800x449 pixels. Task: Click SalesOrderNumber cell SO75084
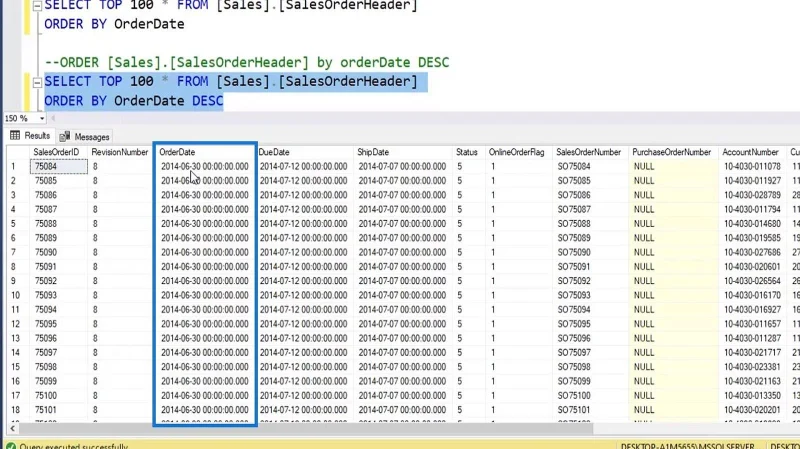590,166
